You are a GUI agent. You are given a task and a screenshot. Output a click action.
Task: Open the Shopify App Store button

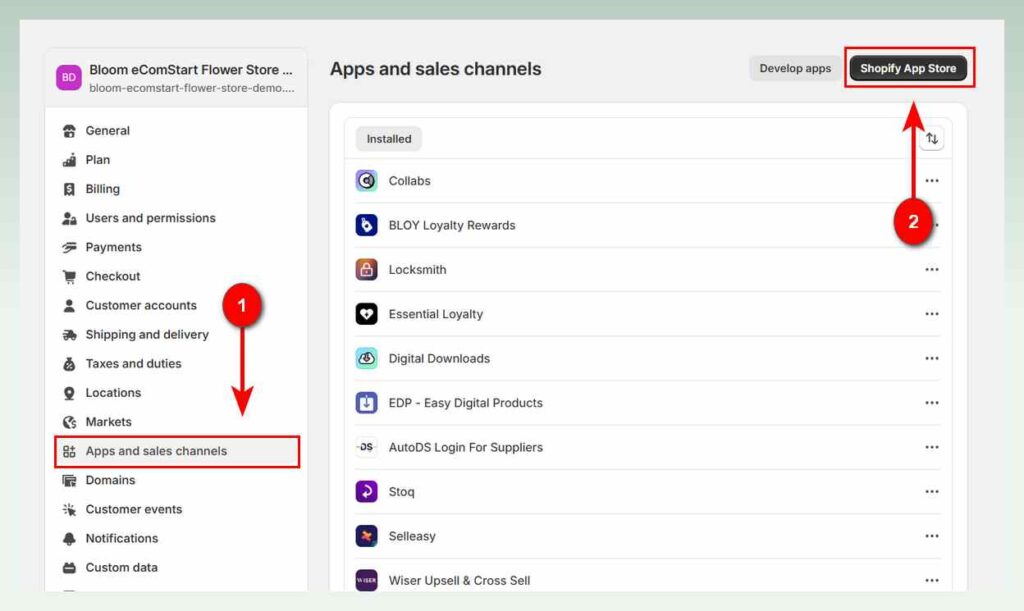click(x=908, y=68)
